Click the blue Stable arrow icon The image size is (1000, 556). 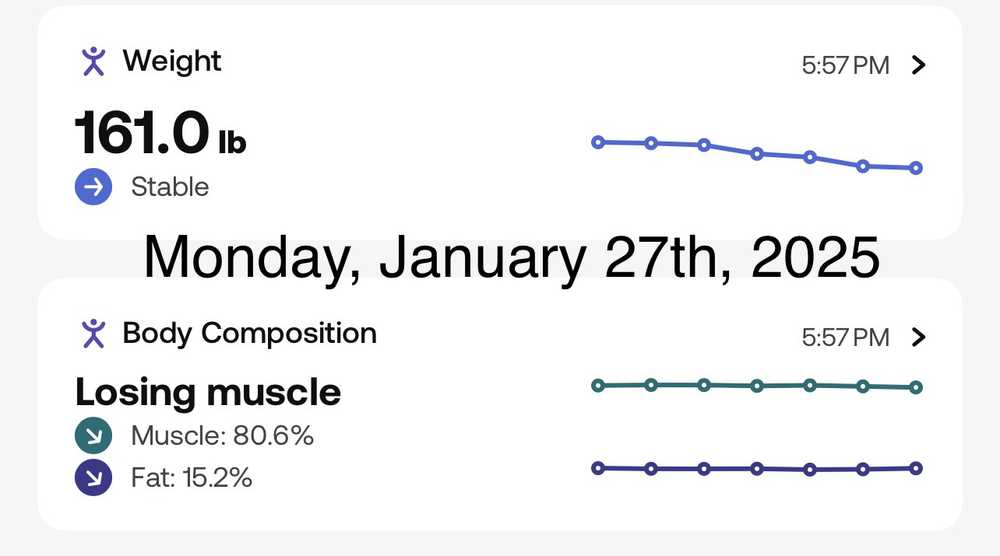click(x=93, y=187)
